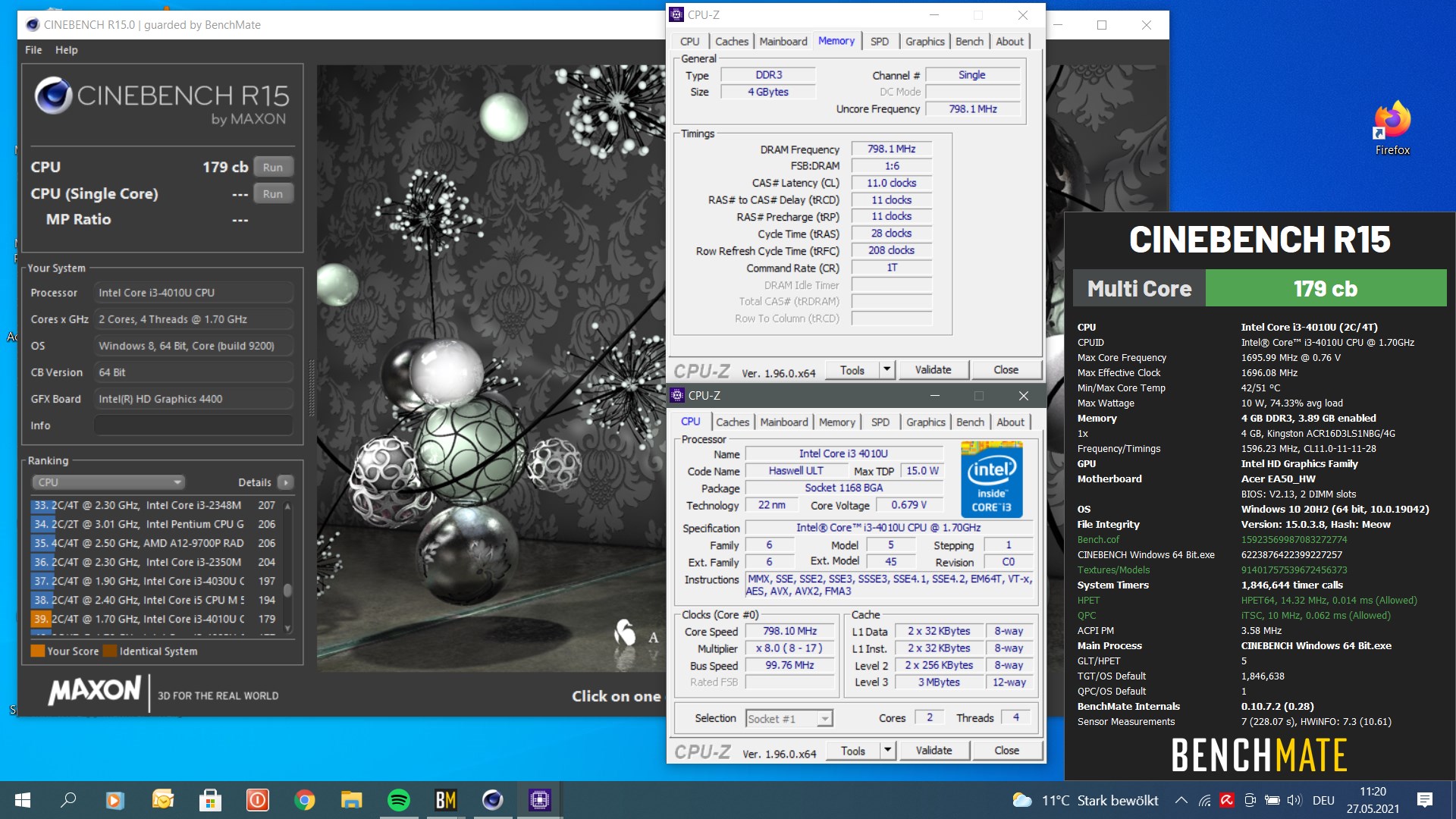Open Microsoft Store from taskbar
Image resolution: width=1456 pixels, height=819 pixels.
(210, 800)
